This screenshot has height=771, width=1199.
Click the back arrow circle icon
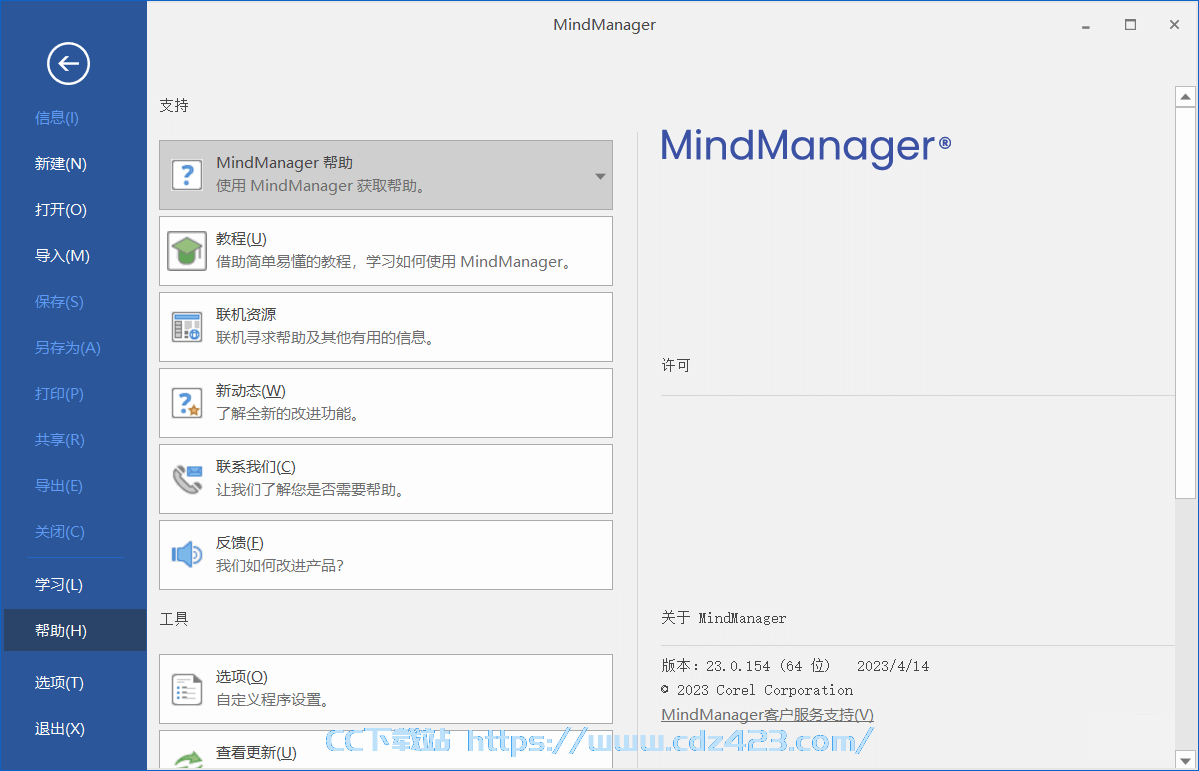(x=68, y=63)
